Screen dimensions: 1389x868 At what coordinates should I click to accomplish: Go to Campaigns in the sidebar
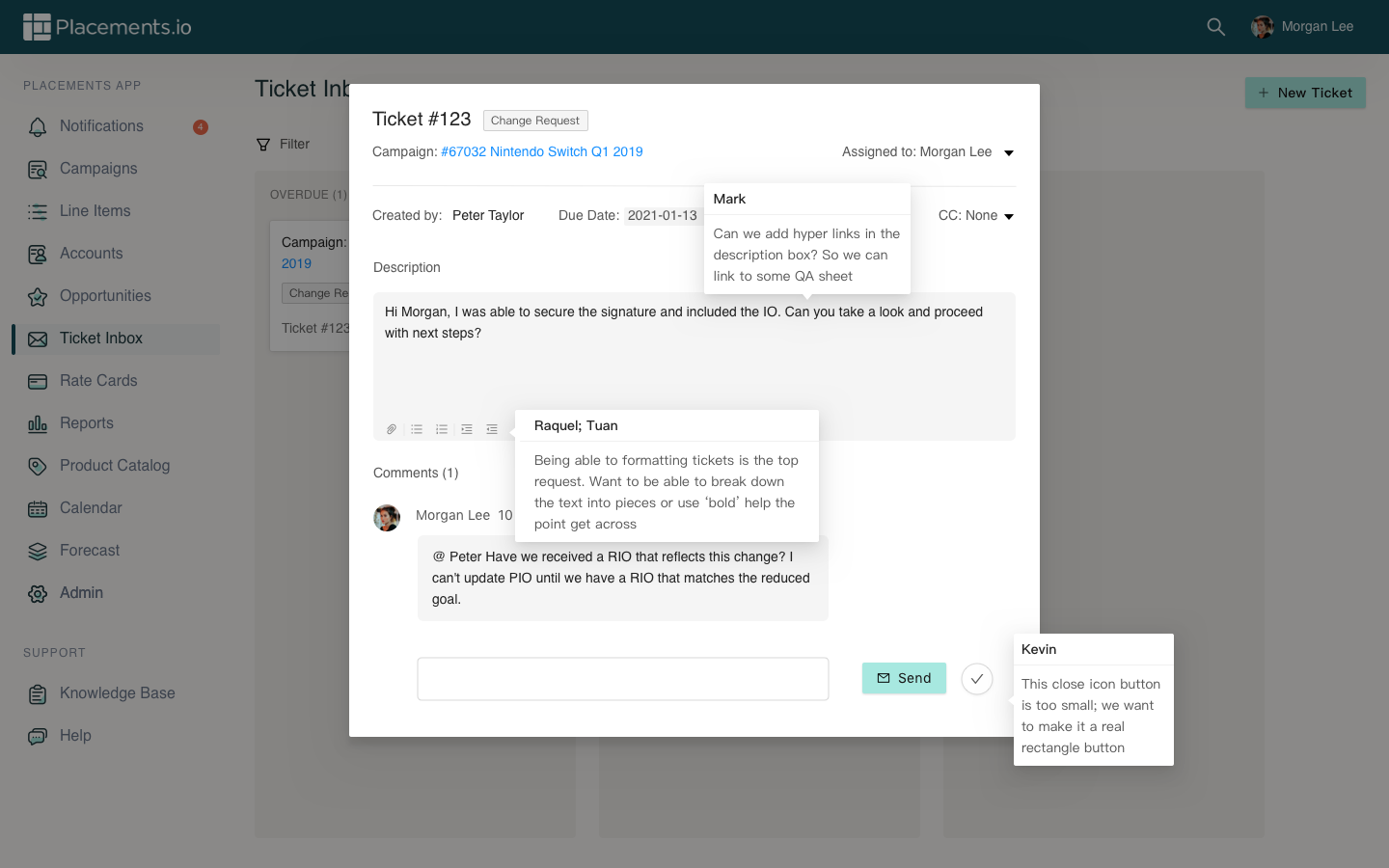pyautogui.click(x=98, y=169)
